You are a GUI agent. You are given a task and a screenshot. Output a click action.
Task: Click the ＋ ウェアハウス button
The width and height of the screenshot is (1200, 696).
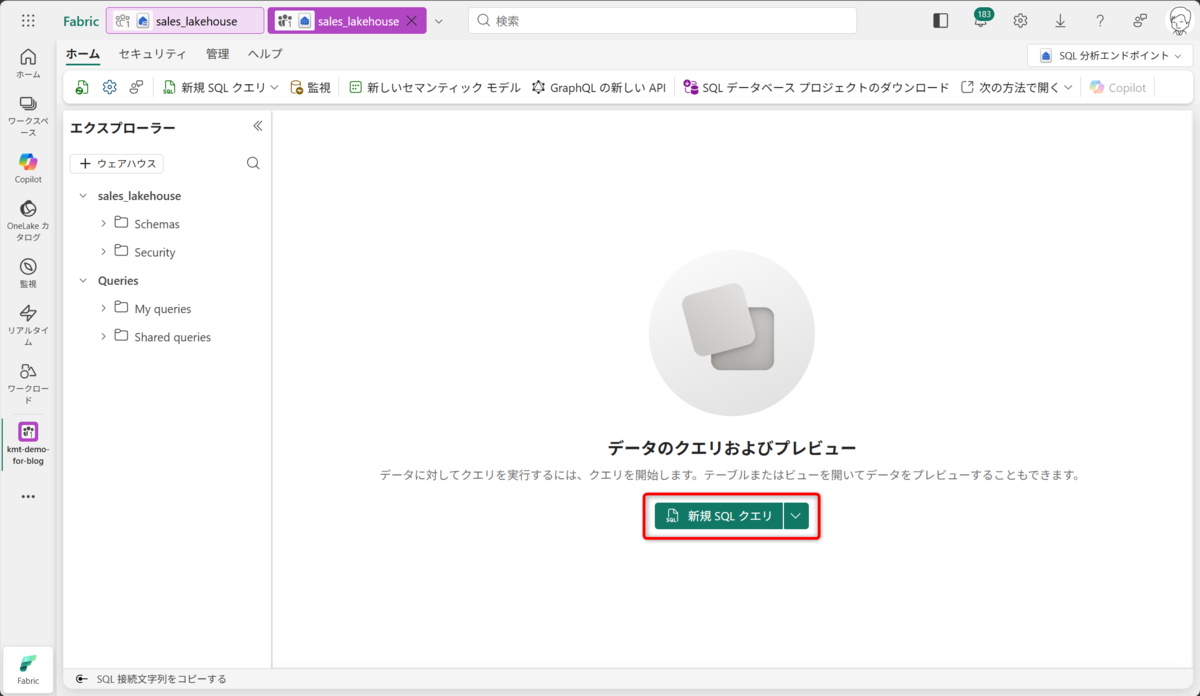(x=116, y=163)
